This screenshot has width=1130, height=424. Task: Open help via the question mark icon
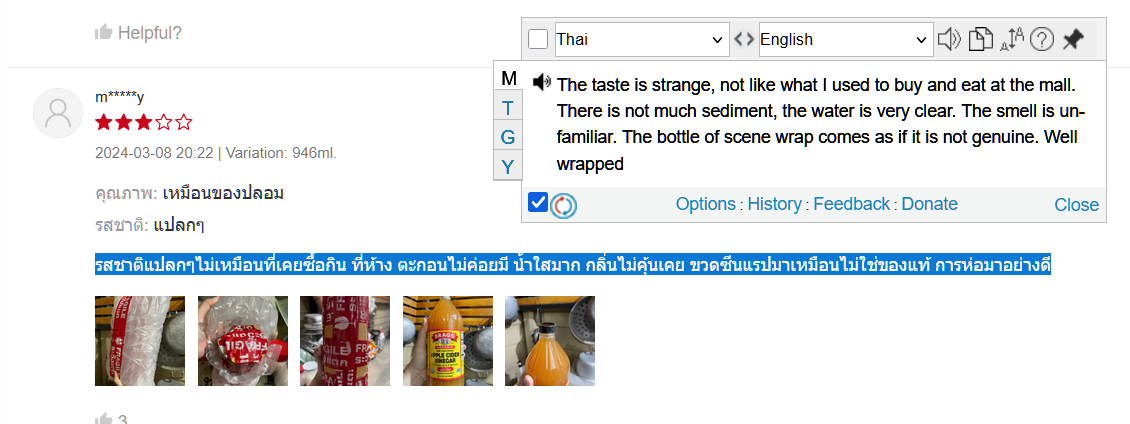(1041, 39)
